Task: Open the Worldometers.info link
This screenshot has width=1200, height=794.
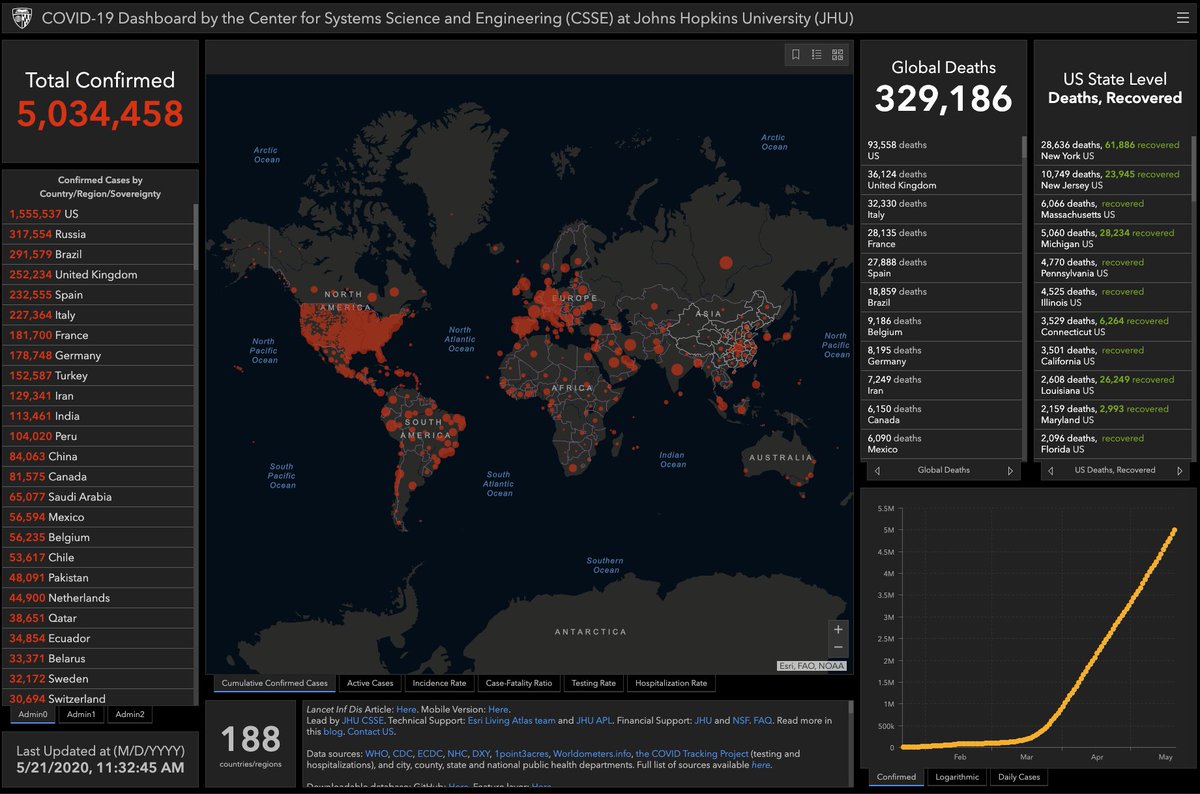Action: 590,753
